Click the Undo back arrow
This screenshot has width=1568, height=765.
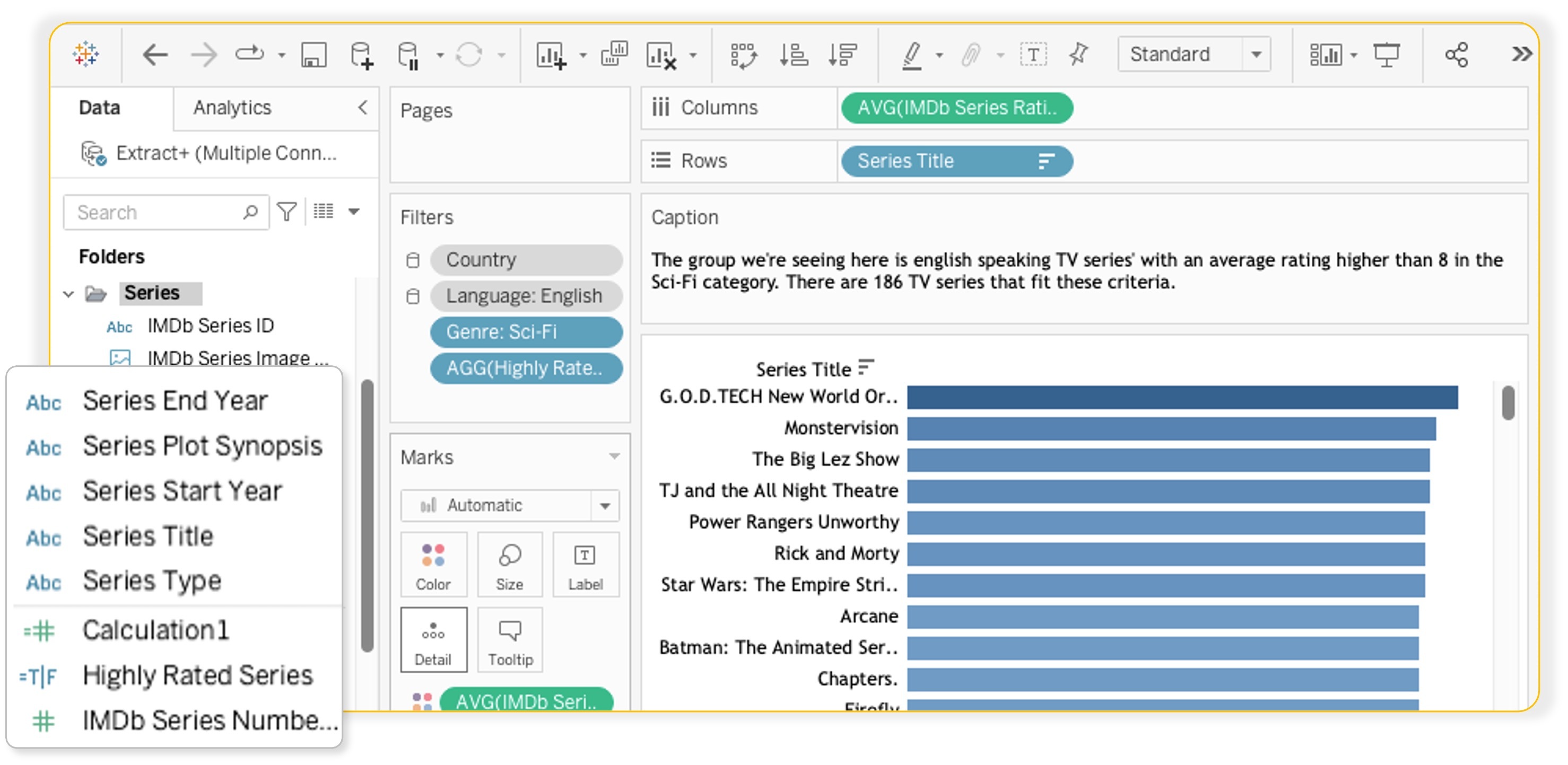point(155,55)
